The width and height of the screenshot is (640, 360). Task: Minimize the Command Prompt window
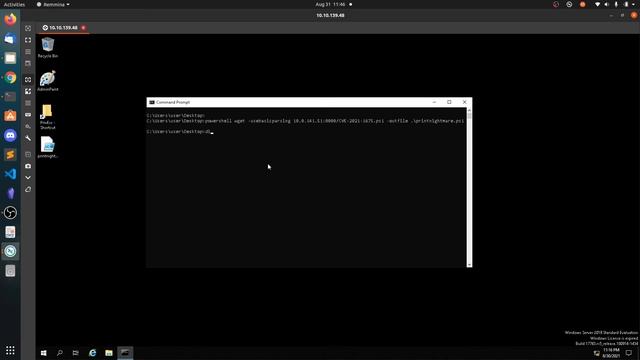tap(434, 102)
